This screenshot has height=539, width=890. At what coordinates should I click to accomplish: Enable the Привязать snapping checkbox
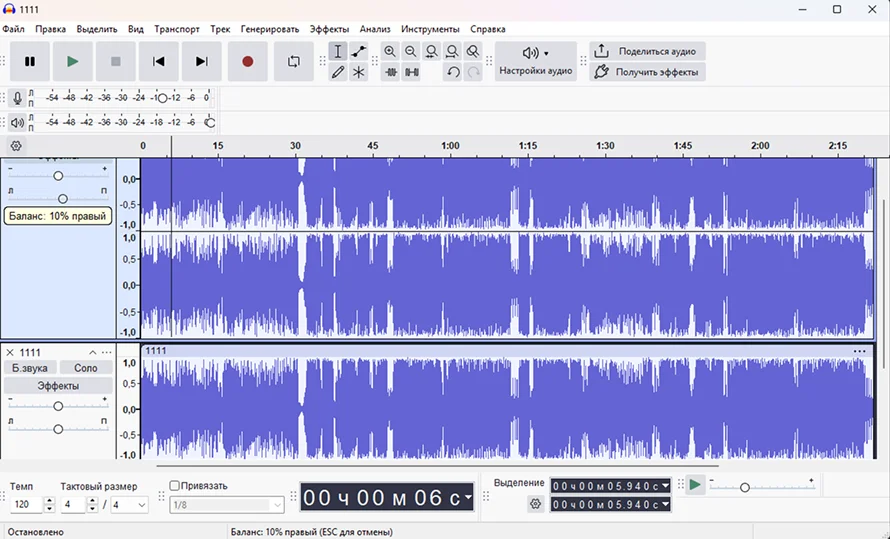175,486
